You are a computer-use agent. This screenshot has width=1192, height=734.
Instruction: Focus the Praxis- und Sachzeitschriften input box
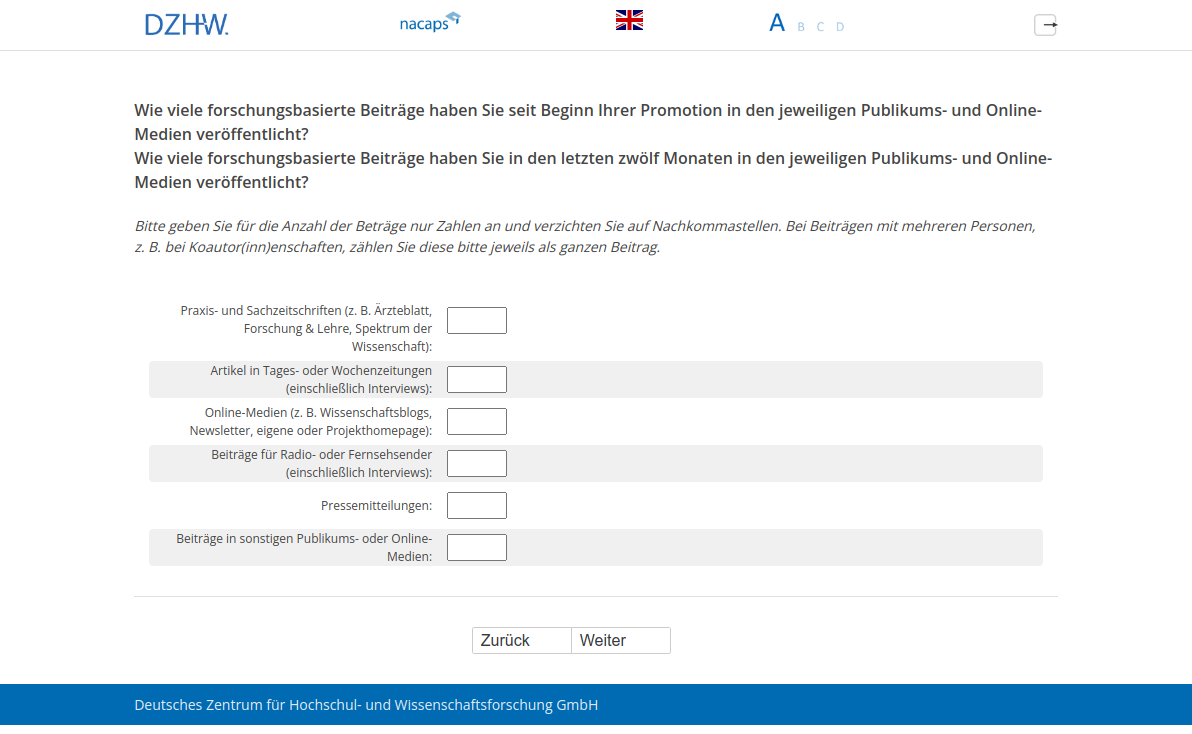point(476,320)
